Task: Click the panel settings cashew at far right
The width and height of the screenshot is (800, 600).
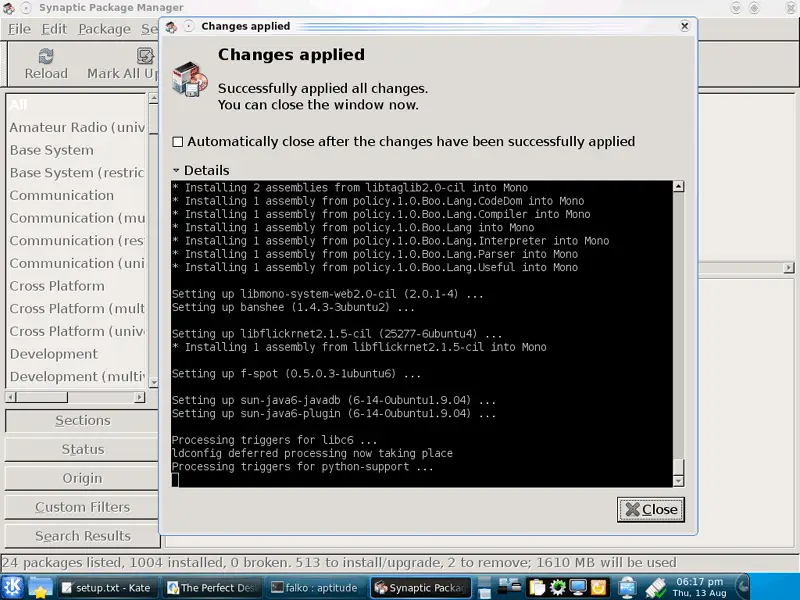Action: click(x=743, y=587)
